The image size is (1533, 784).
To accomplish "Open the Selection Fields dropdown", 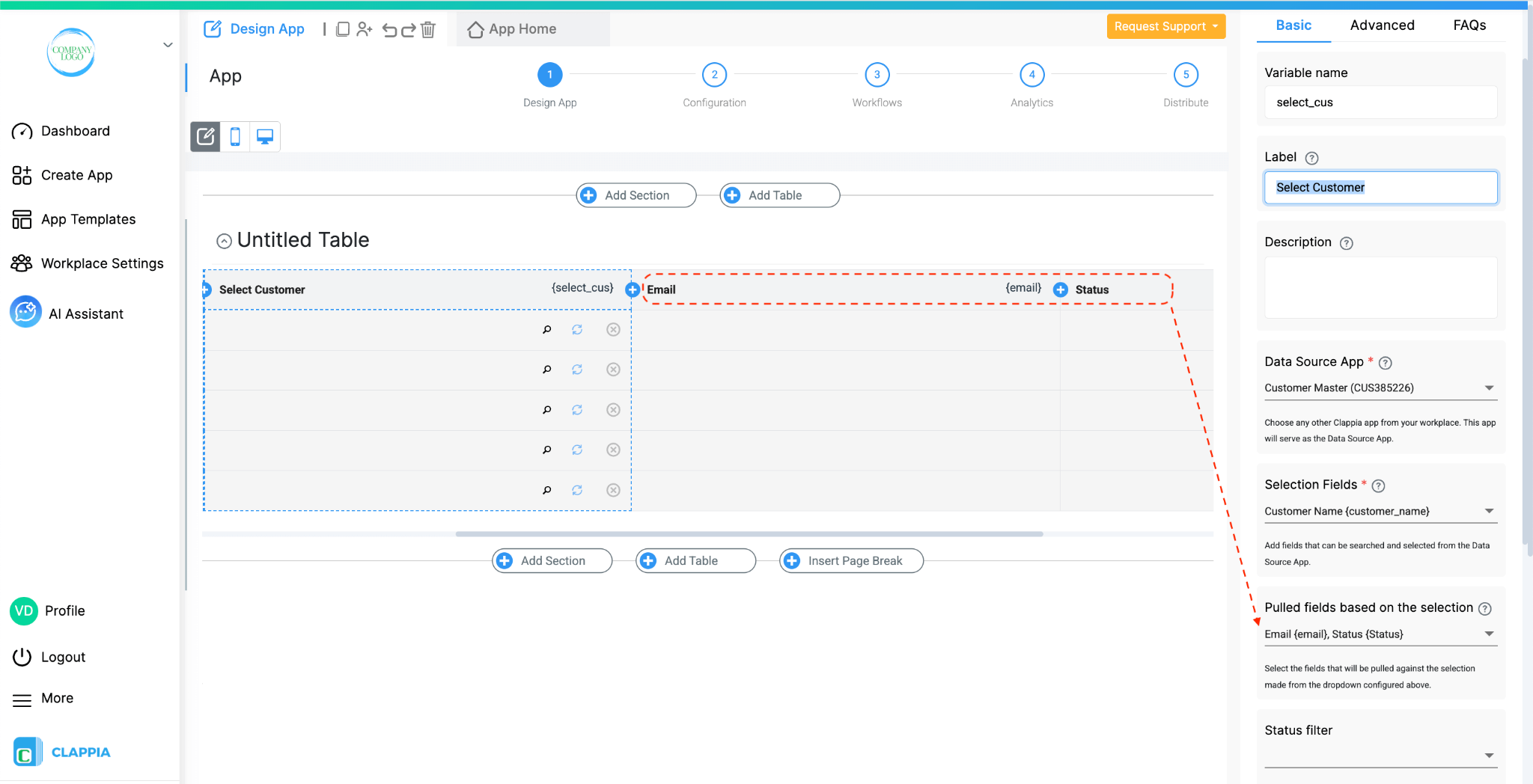I will click(1488, 511).
